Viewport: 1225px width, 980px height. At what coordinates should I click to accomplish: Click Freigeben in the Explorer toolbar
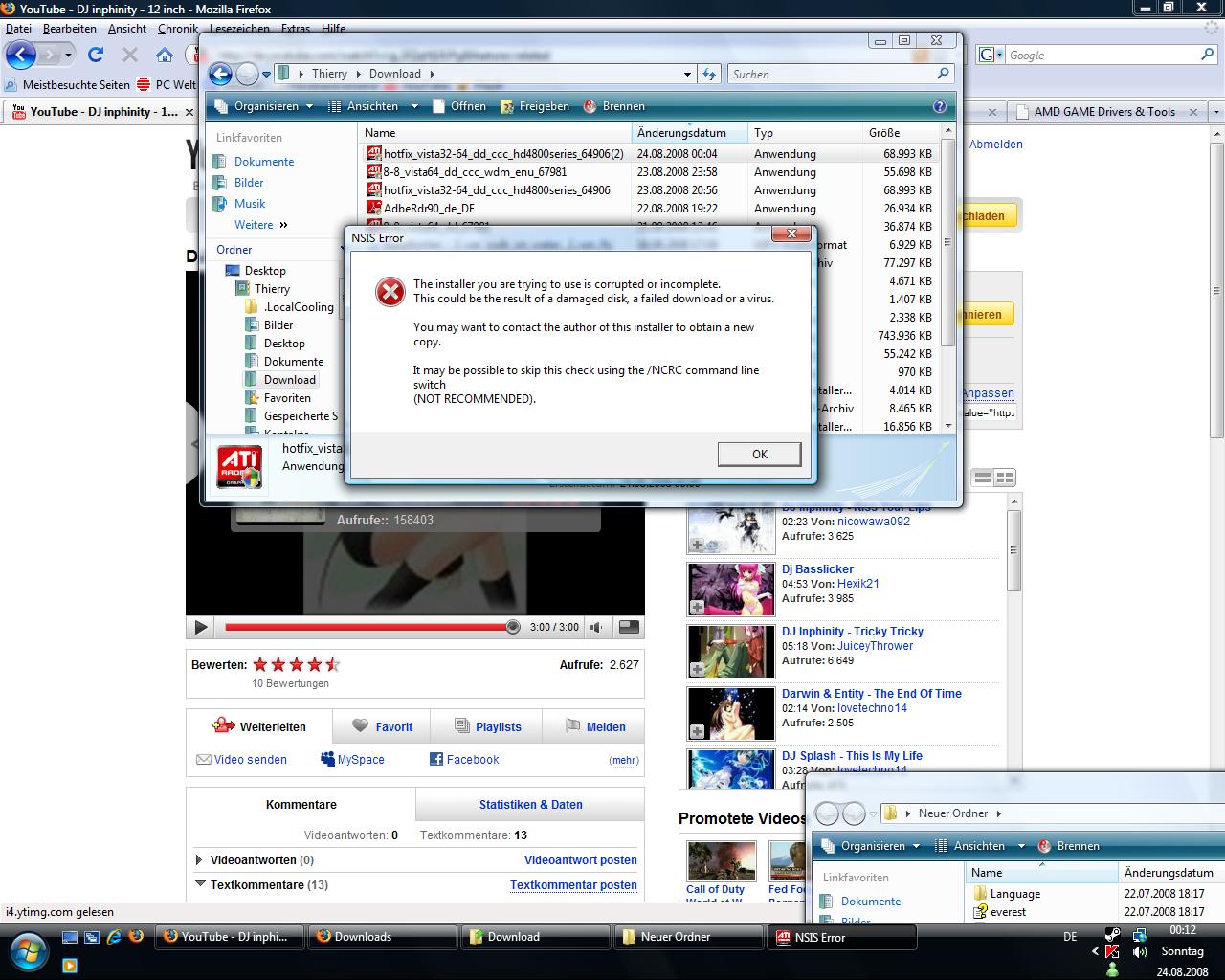pos(535,106)
